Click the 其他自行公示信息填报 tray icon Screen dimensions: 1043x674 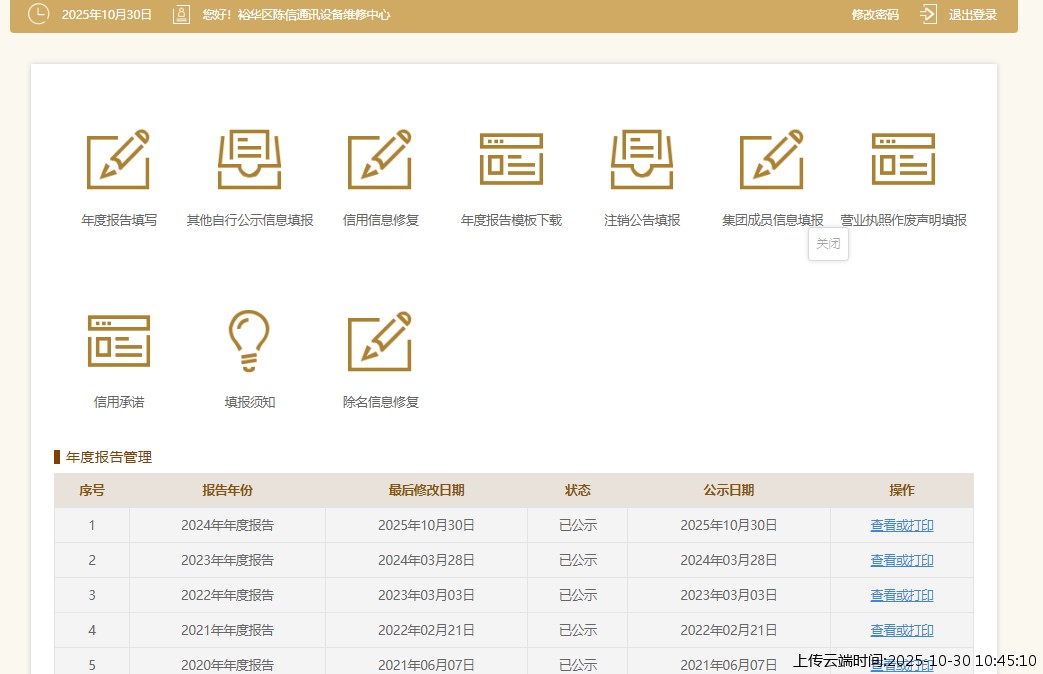click(250, 159)
